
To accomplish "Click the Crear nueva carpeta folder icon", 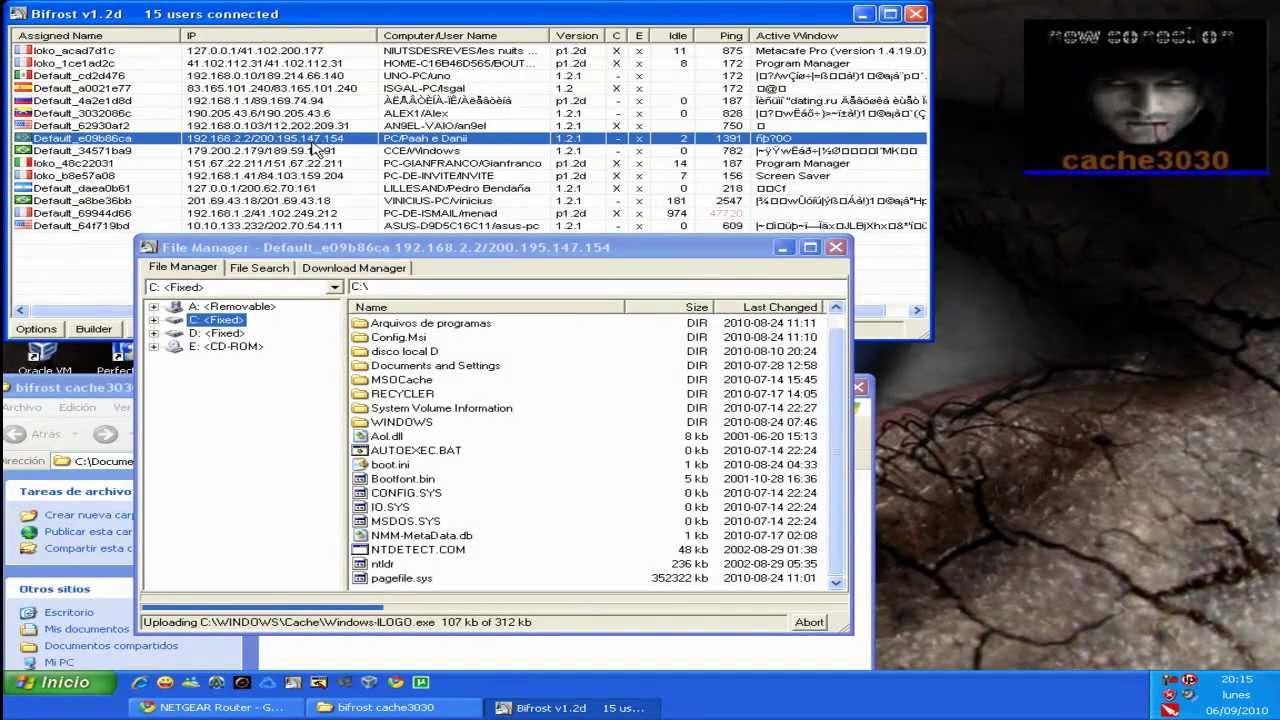I will [29, 515].
